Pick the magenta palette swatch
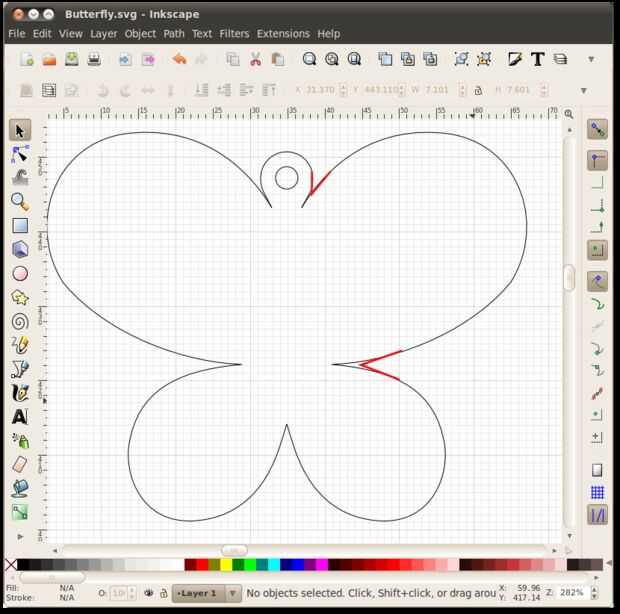 click(x=322, y=565)
